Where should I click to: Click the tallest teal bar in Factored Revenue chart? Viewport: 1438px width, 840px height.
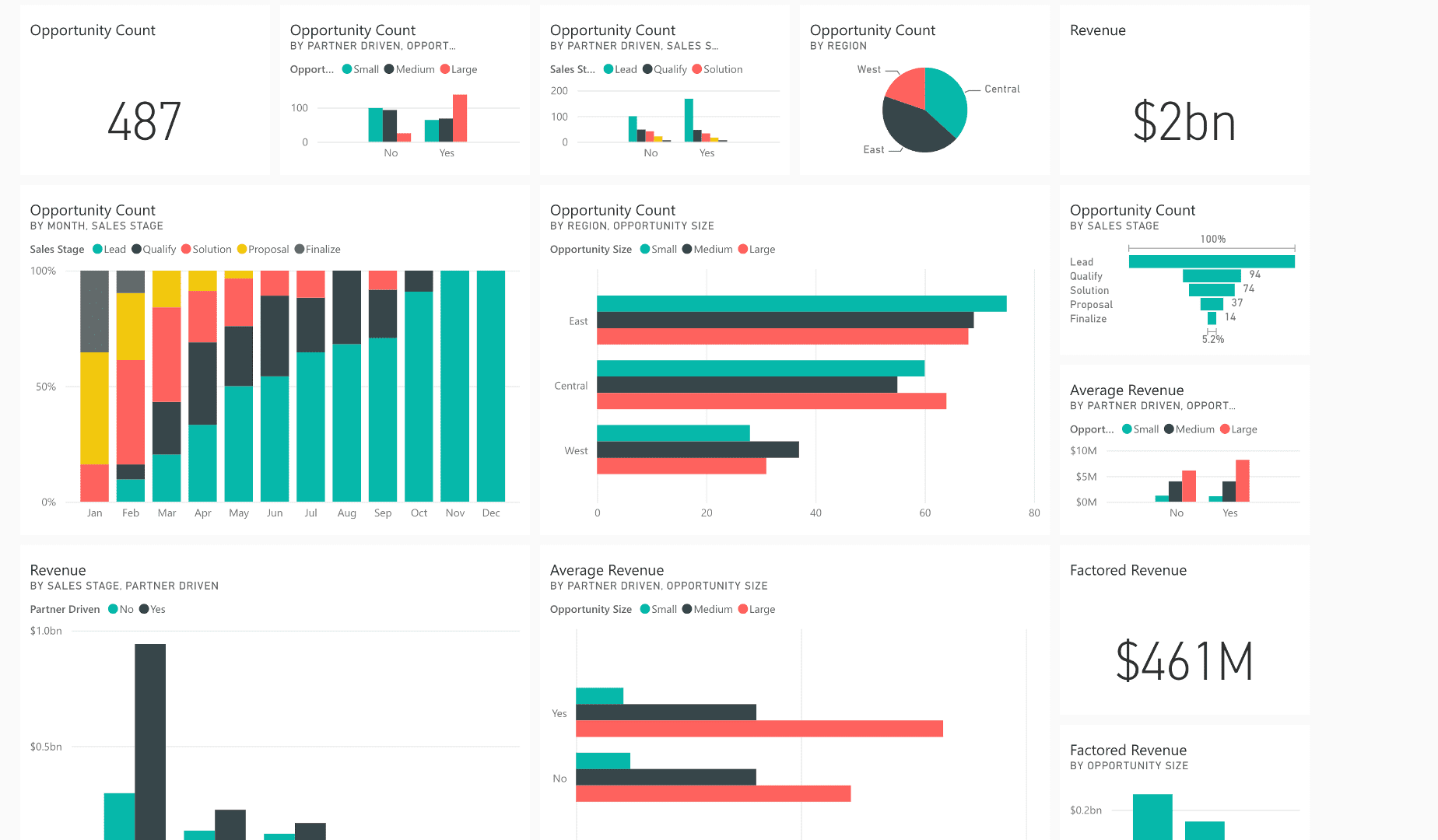point(1152,817)
